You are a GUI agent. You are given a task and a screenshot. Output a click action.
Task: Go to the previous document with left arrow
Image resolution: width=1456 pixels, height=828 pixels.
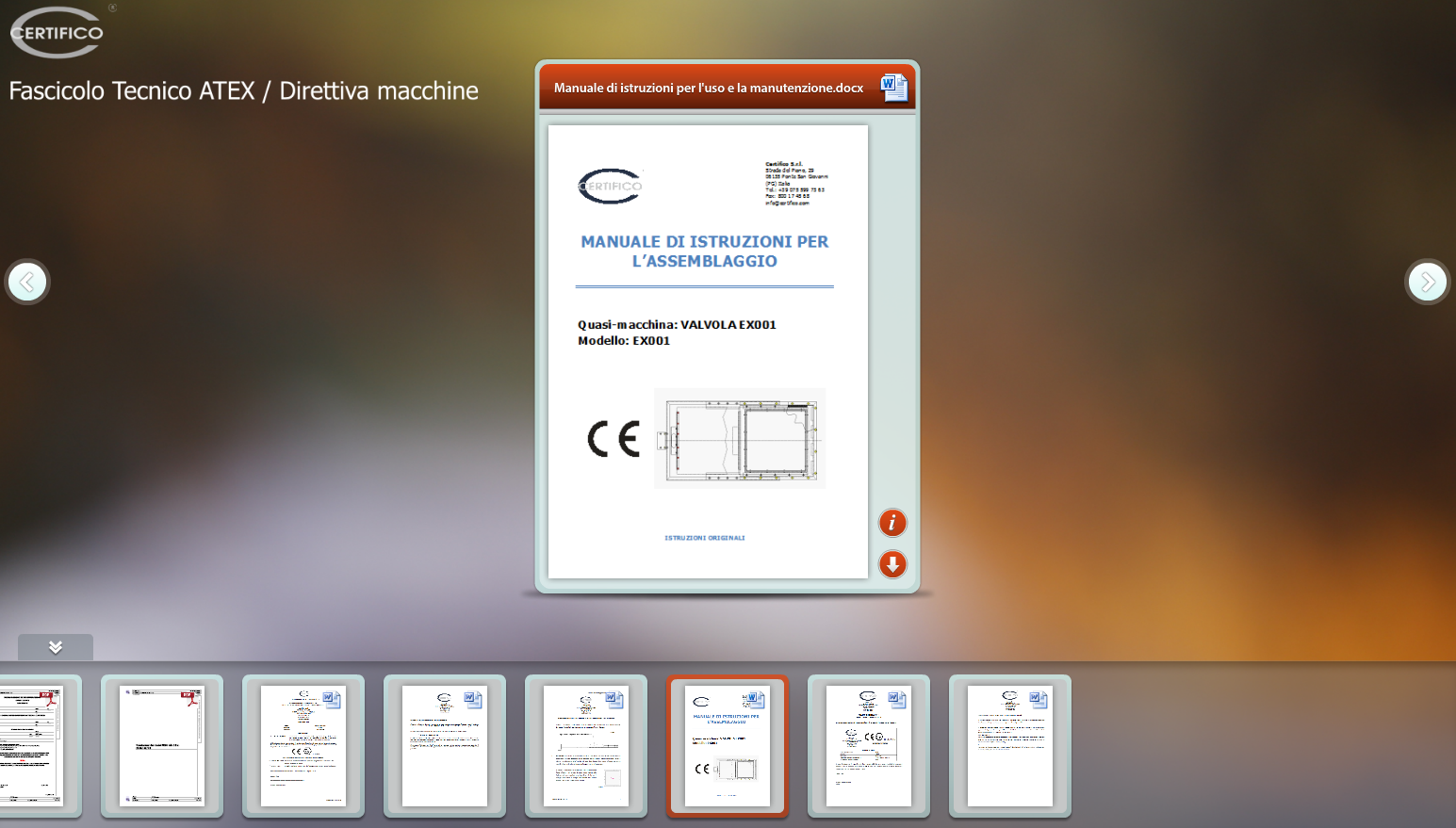[27, 282]
